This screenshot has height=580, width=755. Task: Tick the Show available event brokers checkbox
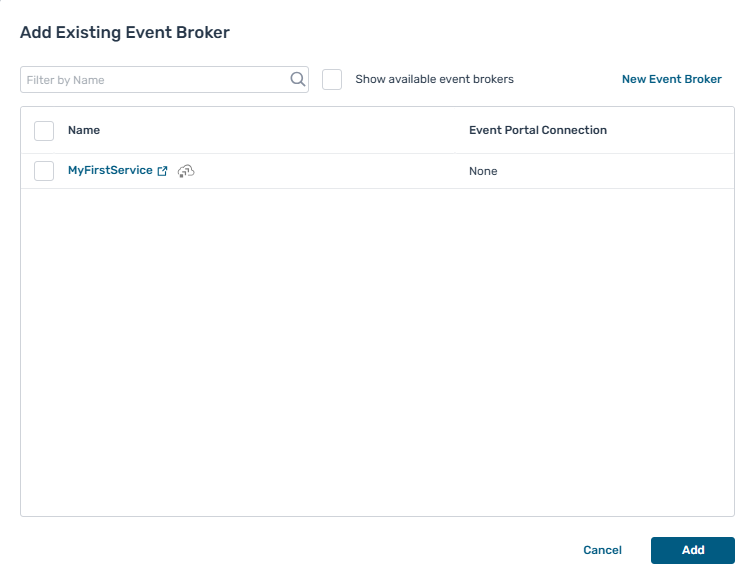click(x=332, y=80)
